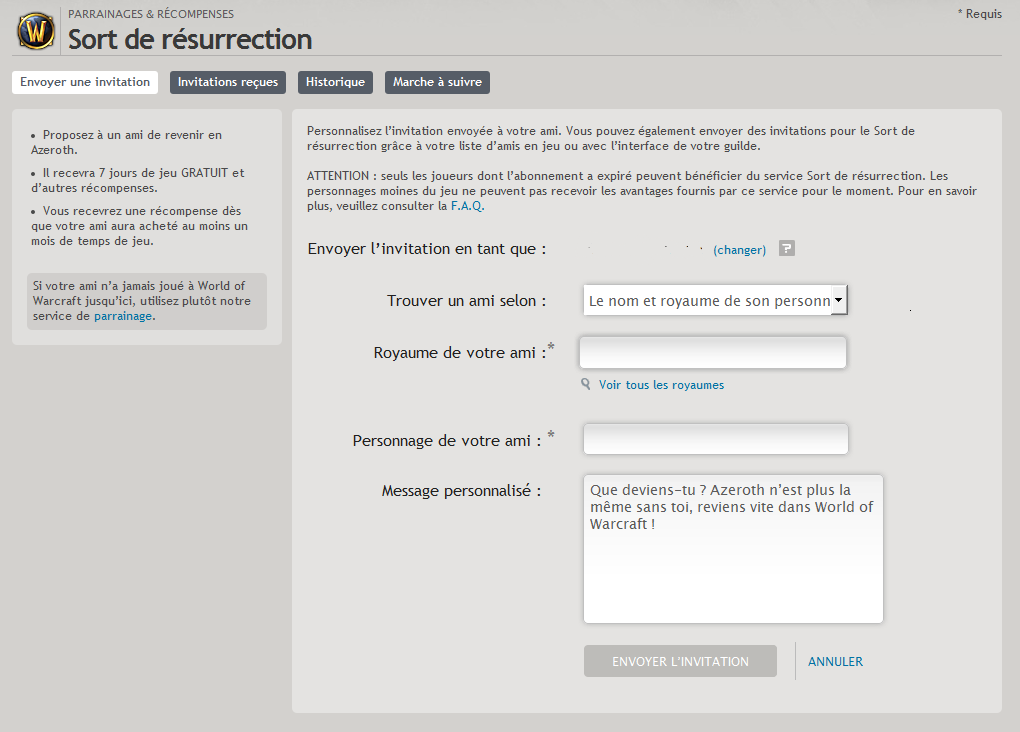Click the '7 jours de jeu GRATUIT' bullet text

point(138,180)
